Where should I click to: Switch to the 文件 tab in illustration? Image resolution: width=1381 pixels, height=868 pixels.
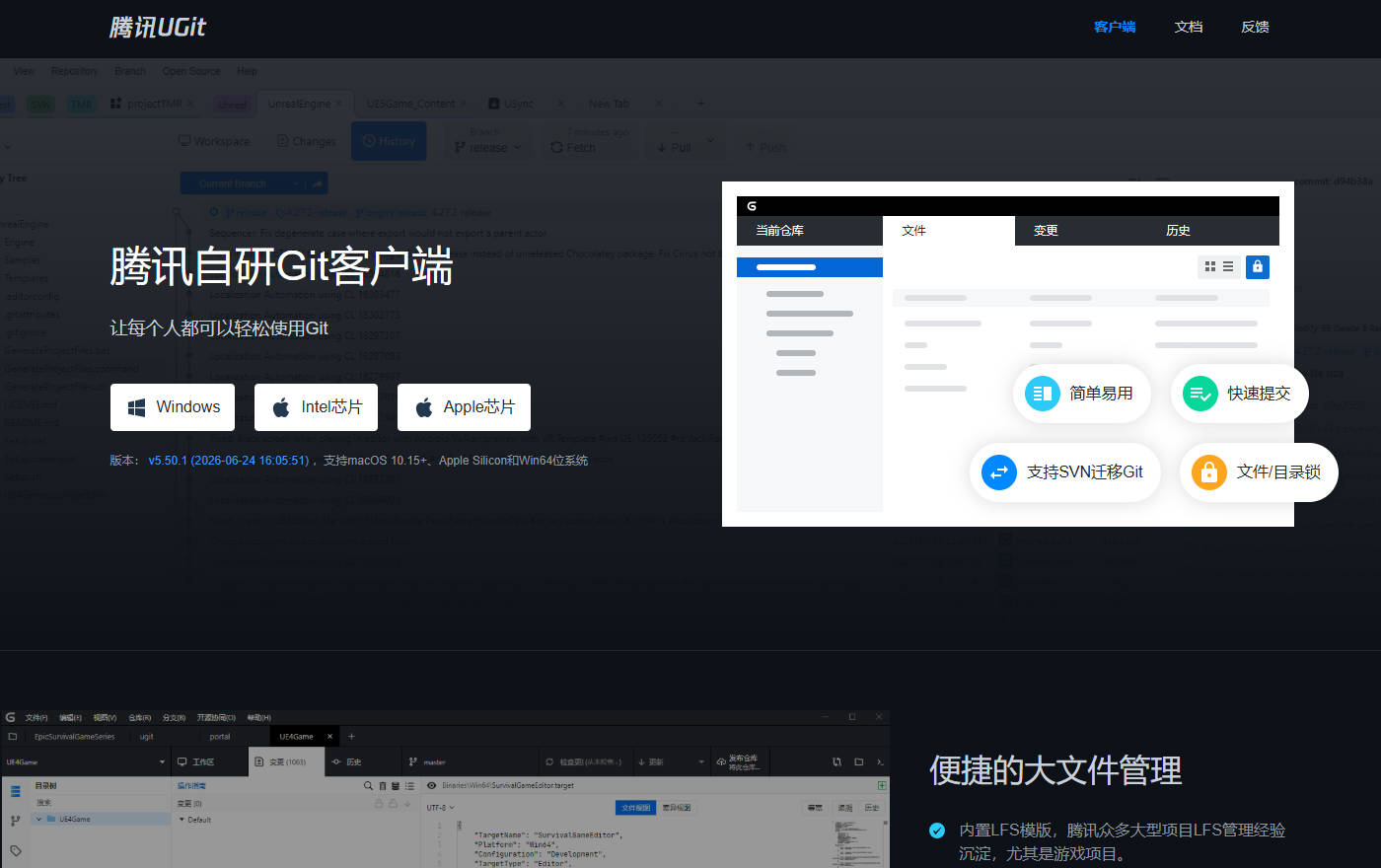click(x=949, y=231)
